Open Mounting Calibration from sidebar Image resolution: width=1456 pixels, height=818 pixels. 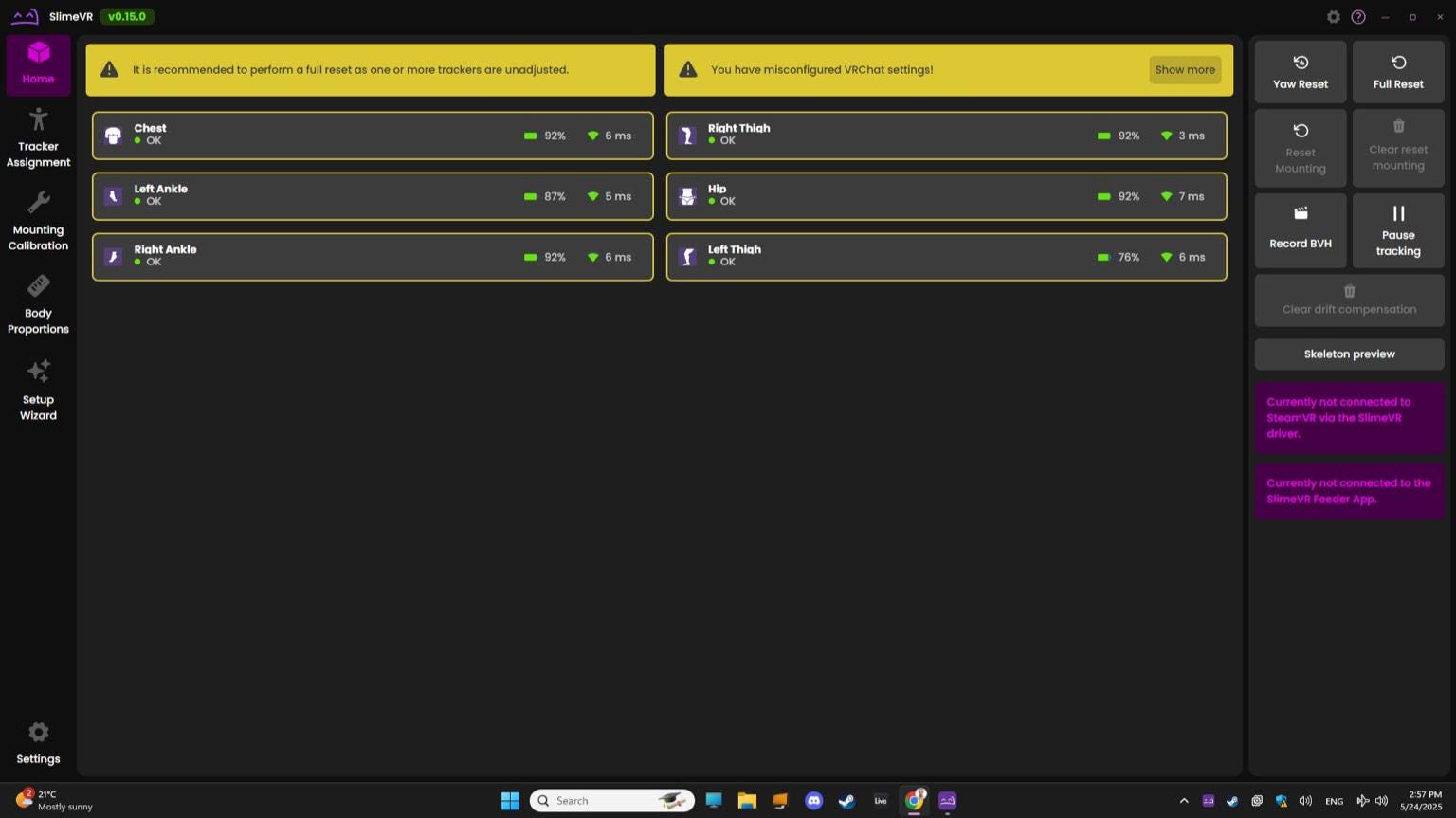(x=38, y=221)
